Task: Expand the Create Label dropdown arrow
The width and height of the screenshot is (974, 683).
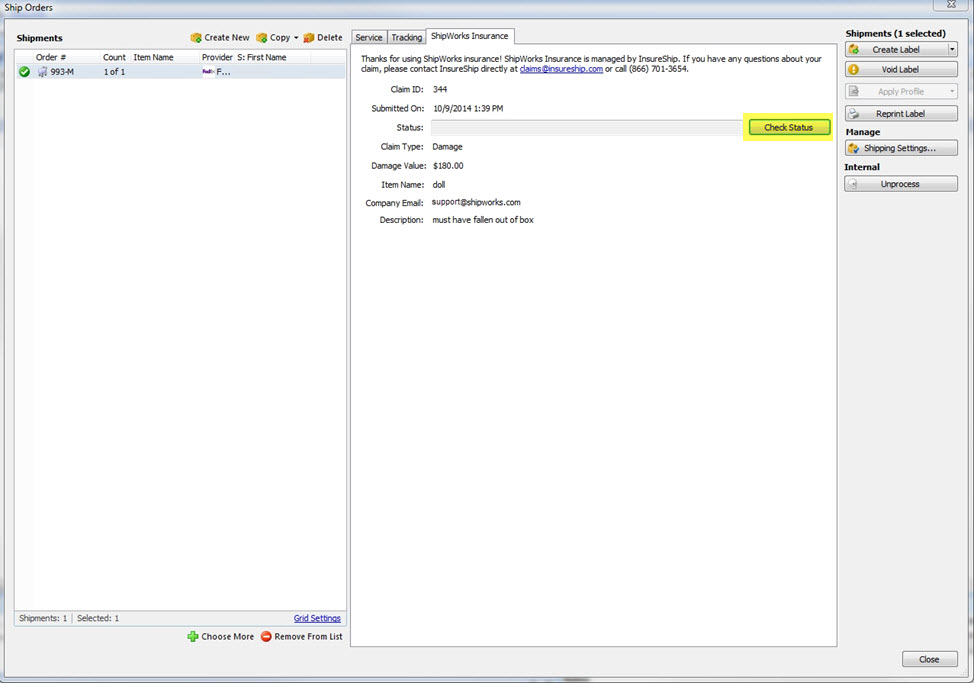Action: pos(952,49)
